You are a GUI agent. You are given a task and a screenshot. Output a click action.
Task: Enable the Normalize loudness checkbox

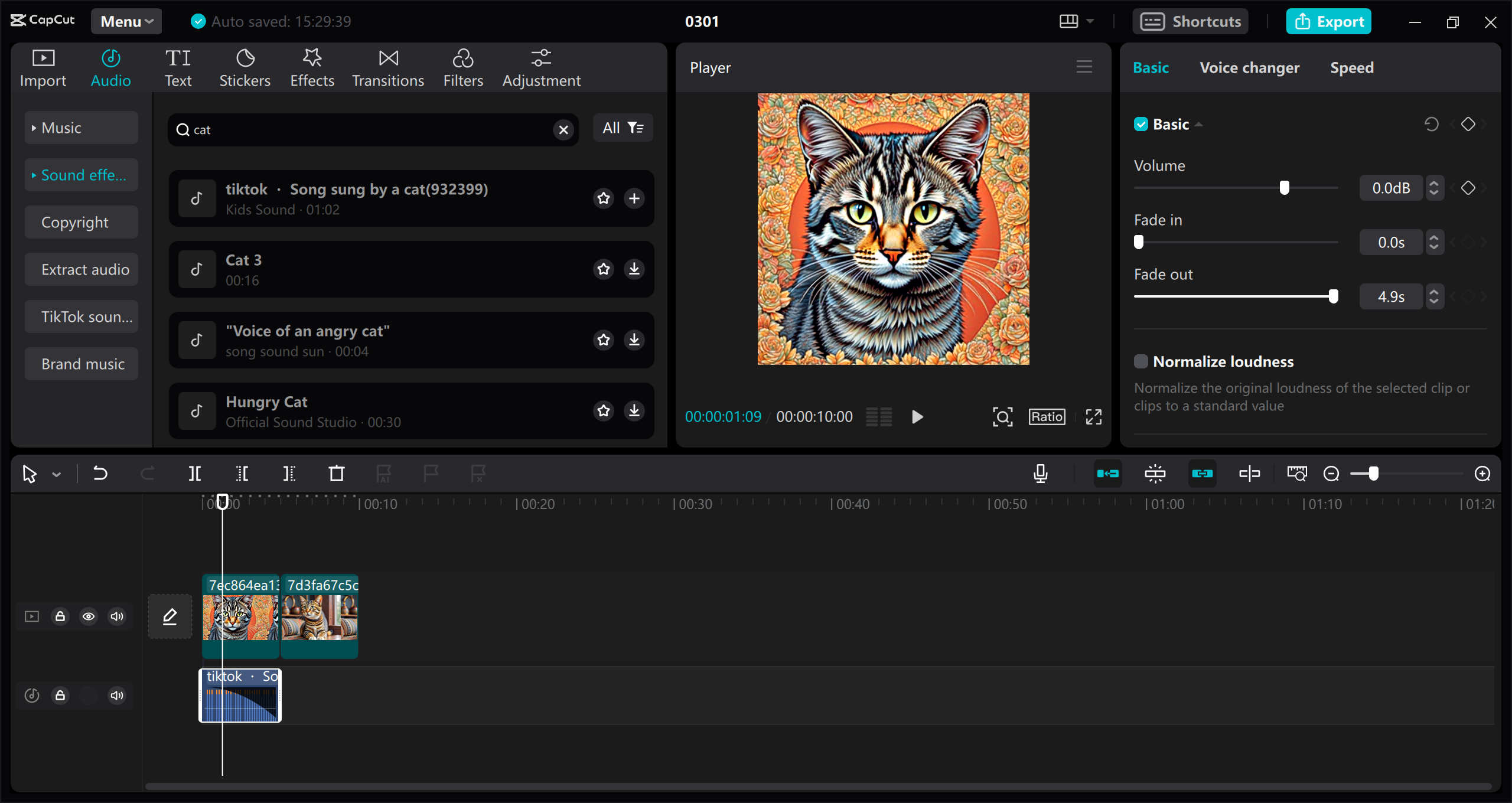tap(1141, 361)
